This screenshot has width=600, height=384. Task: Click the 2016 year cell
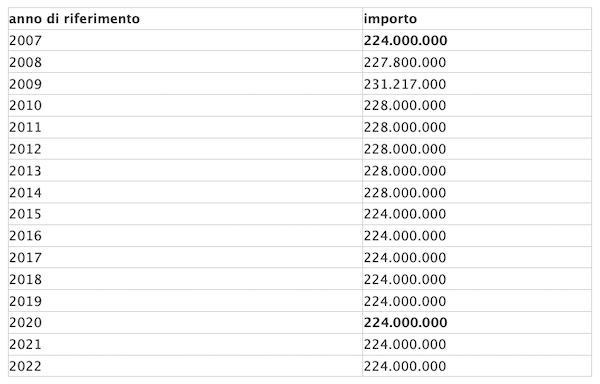[185, 236]
